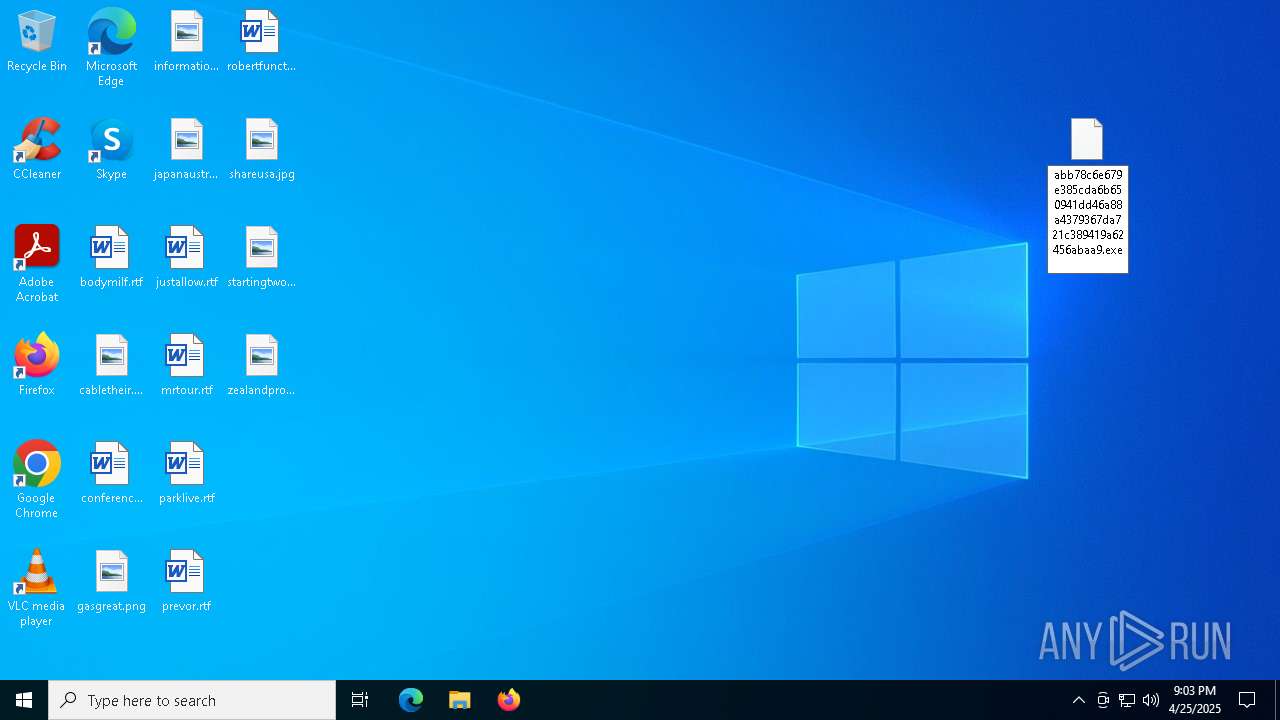This screenshot has height=720, width=1280.
Task: Select the japanaustr... image file
Action: click(186, 150)
